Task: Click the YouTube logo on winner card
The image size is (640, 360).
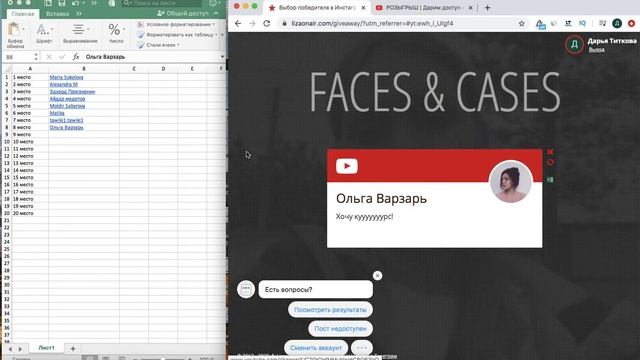Action: [x=347, y=166]
